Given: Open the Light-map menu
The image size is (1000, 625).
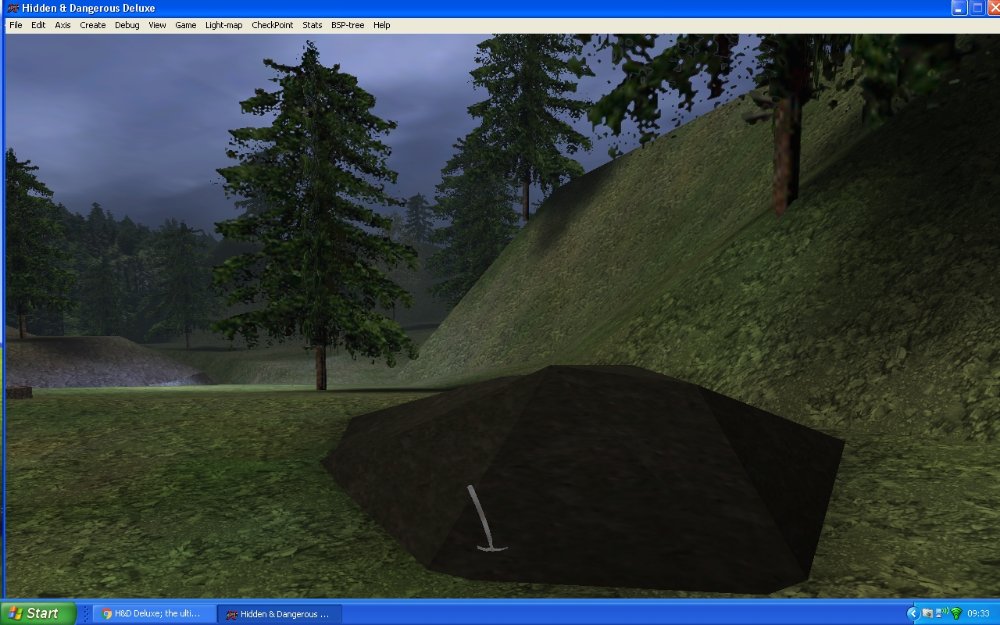Looking at the screenshot, I should (x=223, y=26).
